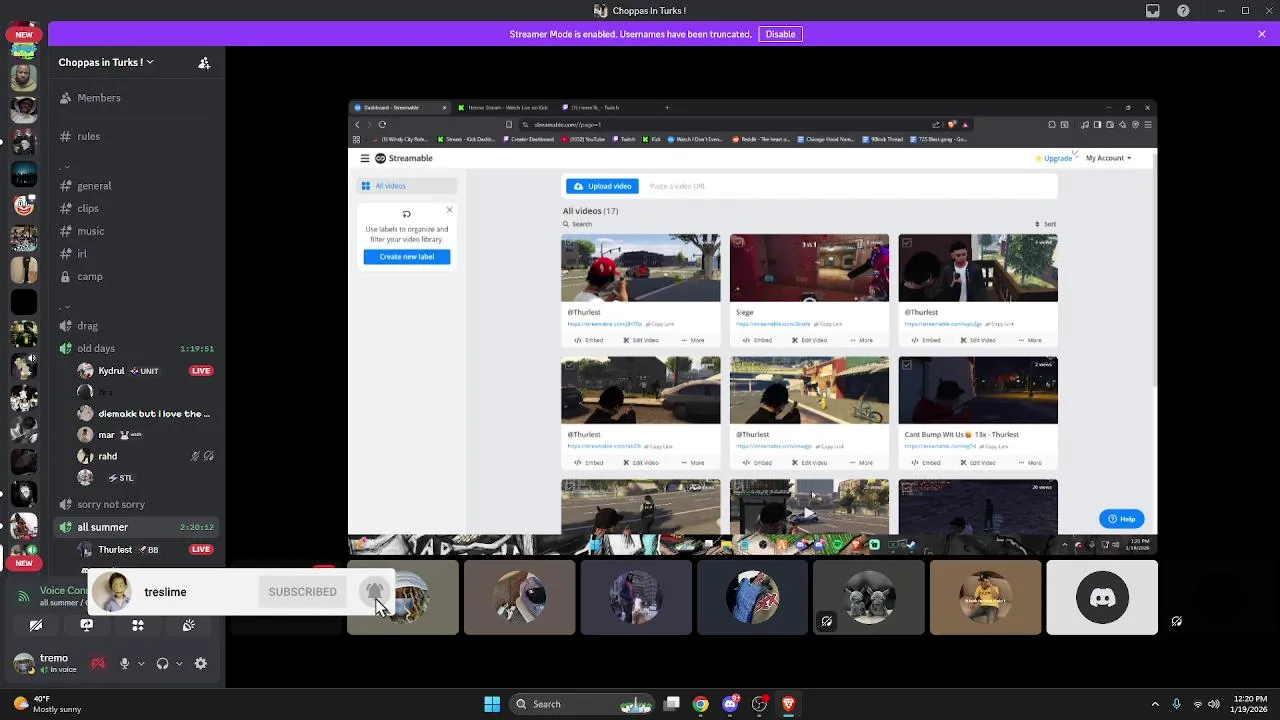Expand microphone input options arrow
Screen dimensions: 1280x720
coord(140,663)
